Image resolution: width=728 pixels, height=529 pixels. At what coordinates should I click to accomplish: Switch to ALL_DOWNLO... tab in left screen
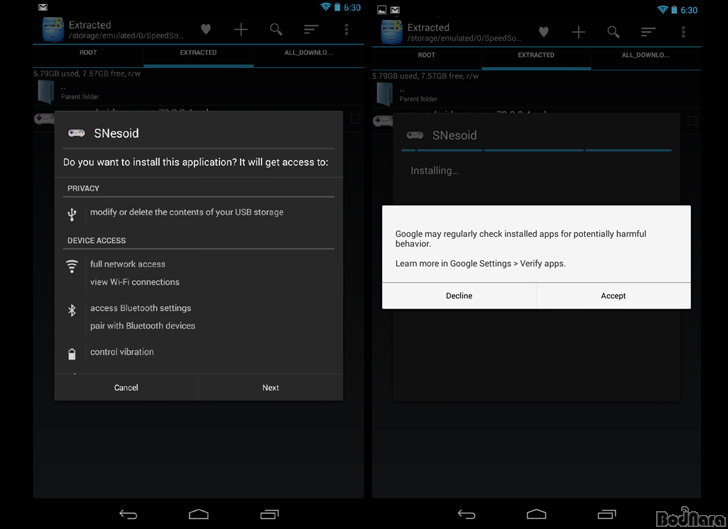308,52
